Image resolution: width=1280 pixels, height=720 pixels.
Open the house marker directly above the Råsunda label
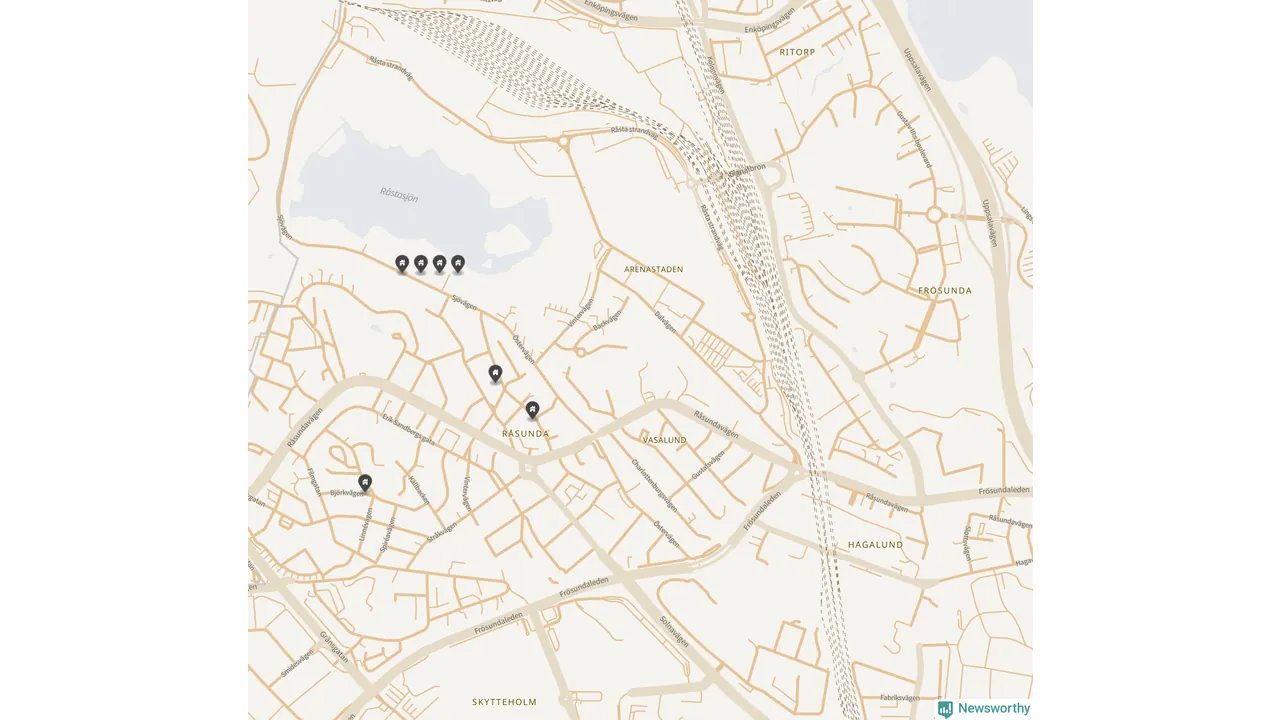(x=533, y=410)
